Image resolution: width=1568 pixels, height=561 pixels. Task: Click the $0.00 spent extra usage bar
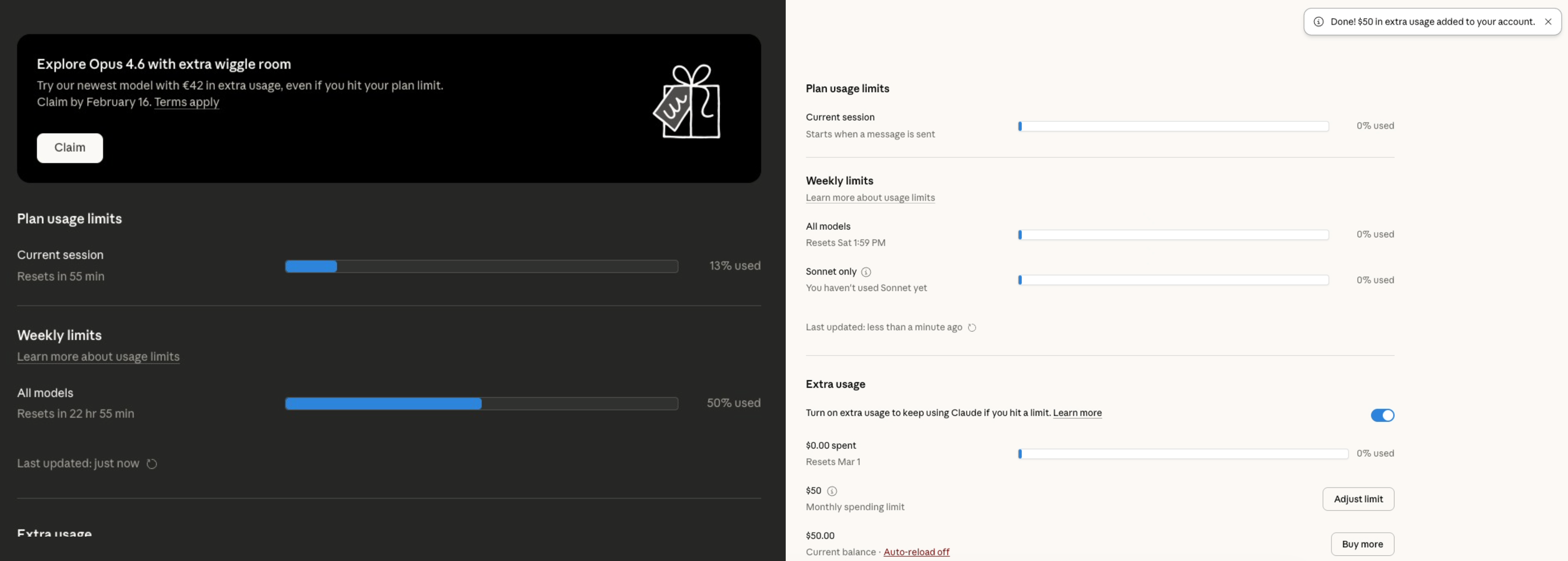(x=1182, y=454)
